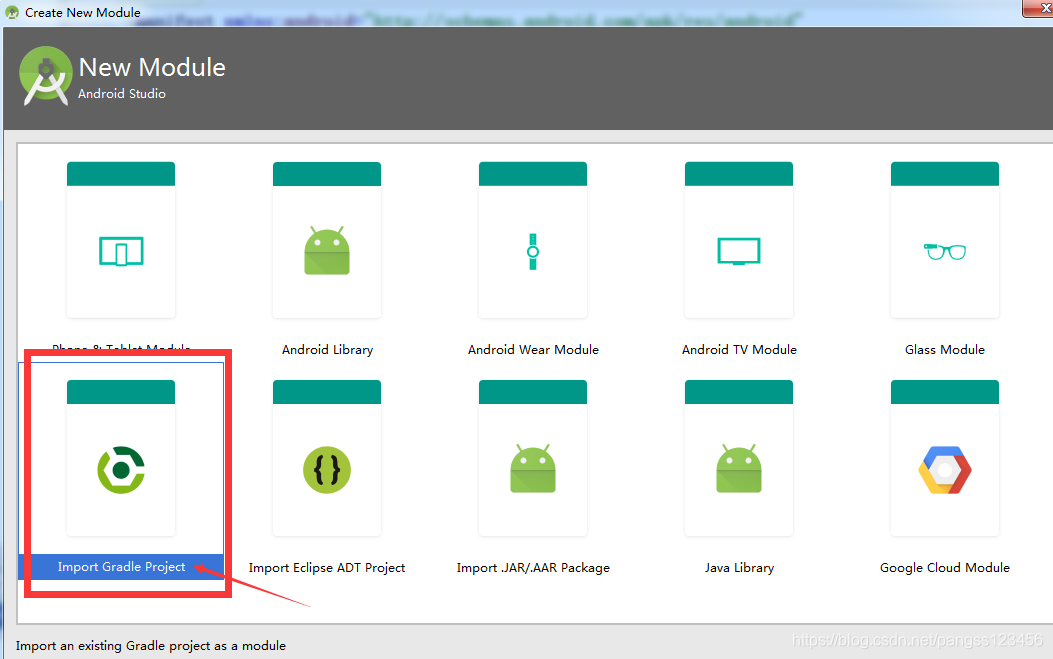Click the Import .JAR/.AAR Package label
The width and height of the screenshot is (1053, 659).
click(x=533, y=568)
